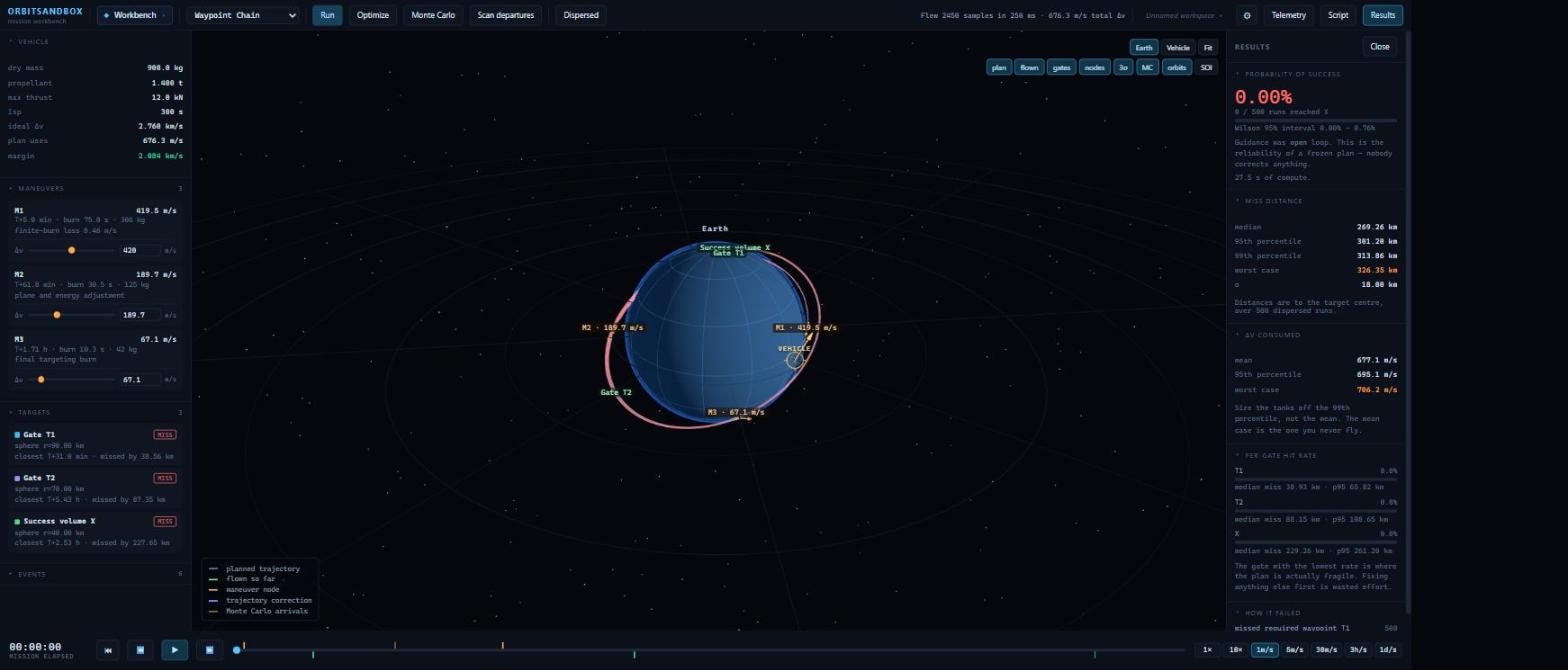Start playback with the play button
1568x670 pixels.
(x=174, y=650)
